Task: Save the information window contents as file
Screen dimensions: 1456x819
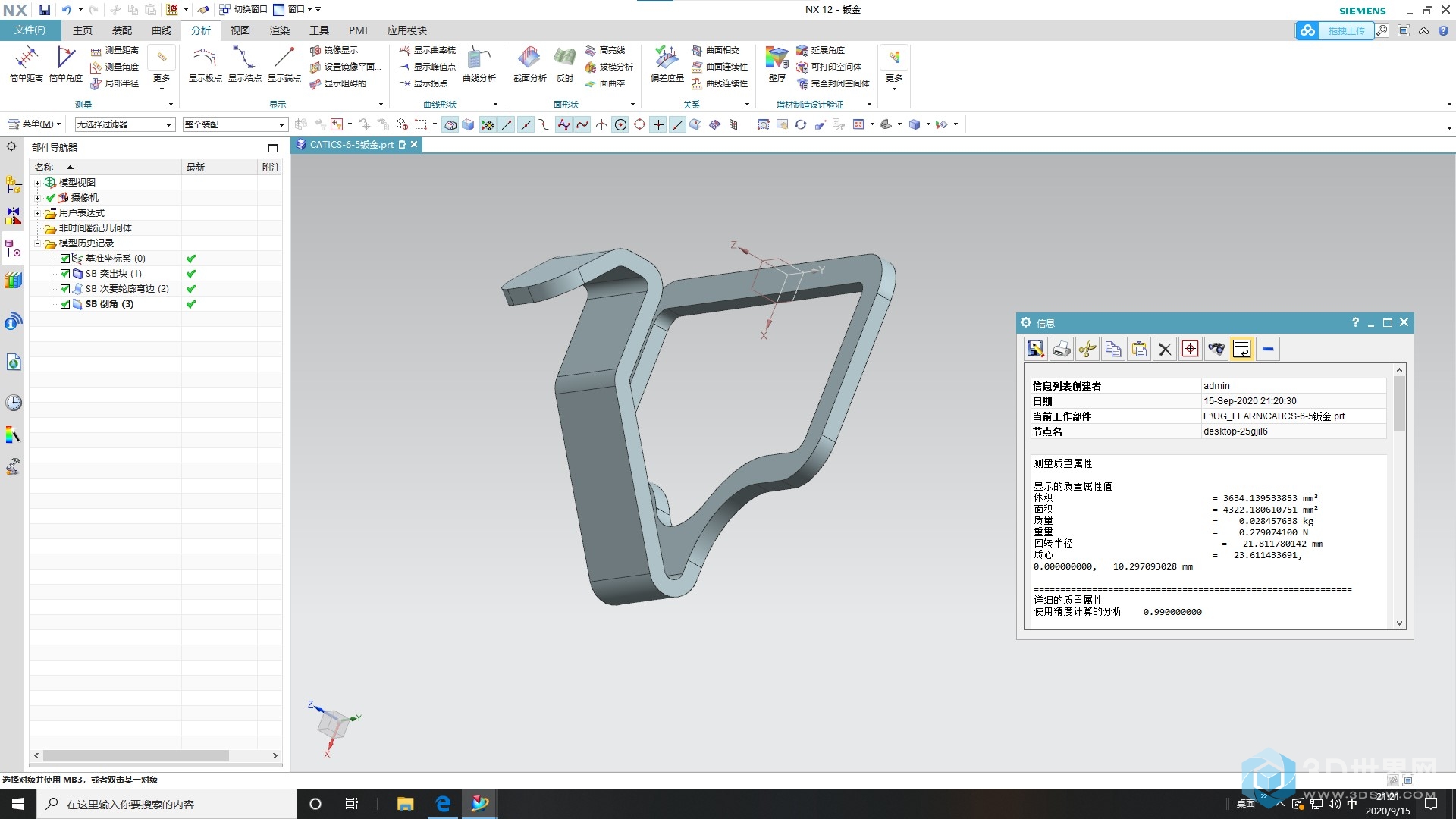Action: pos(1036,349)
